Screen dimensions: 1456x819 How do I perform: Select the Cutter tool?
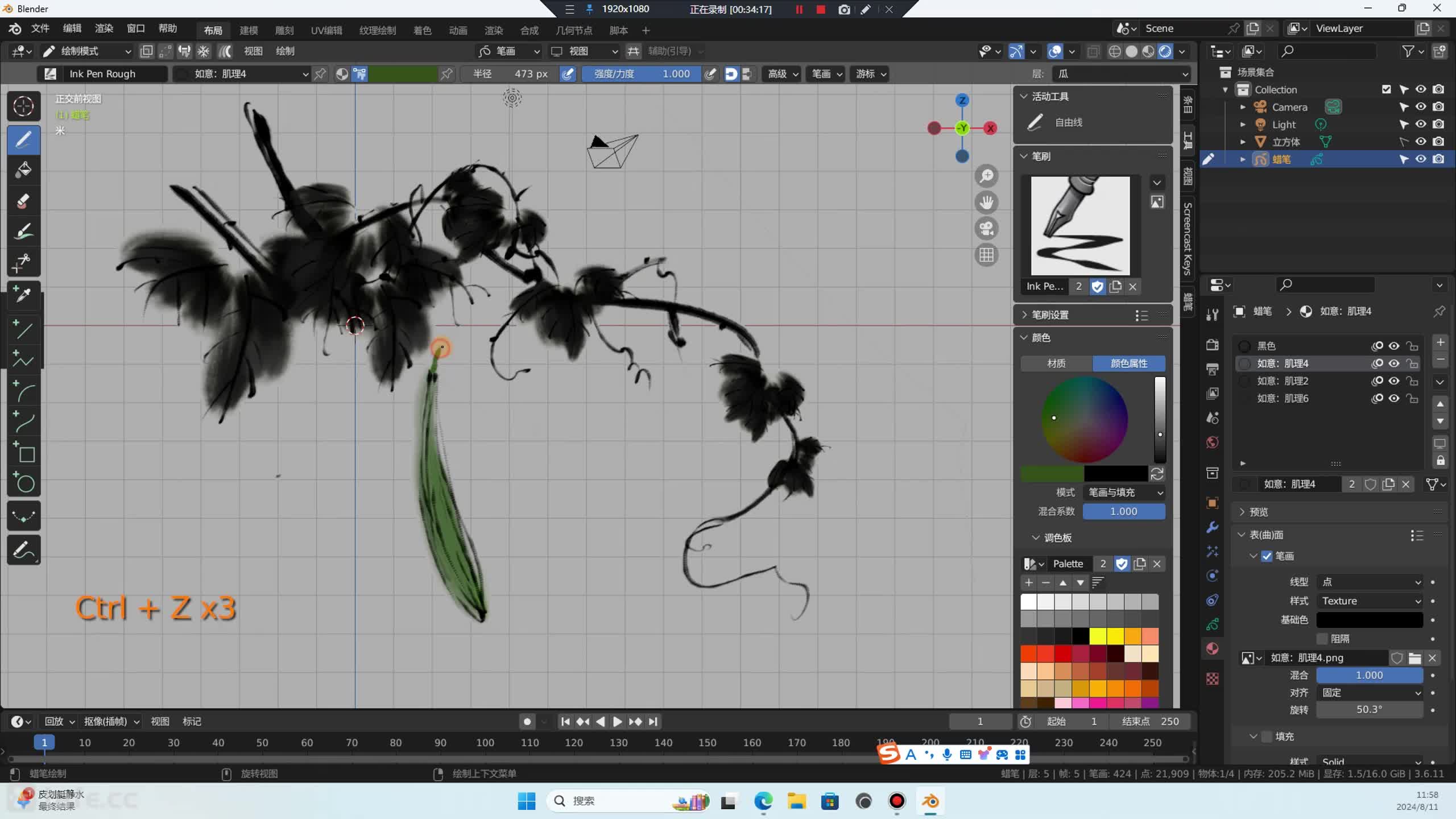click(23, 262)
